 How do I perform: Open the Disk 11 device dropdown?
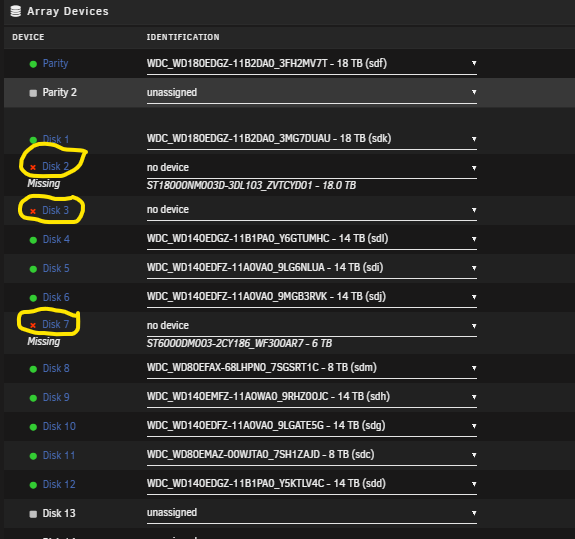point(312,455)
